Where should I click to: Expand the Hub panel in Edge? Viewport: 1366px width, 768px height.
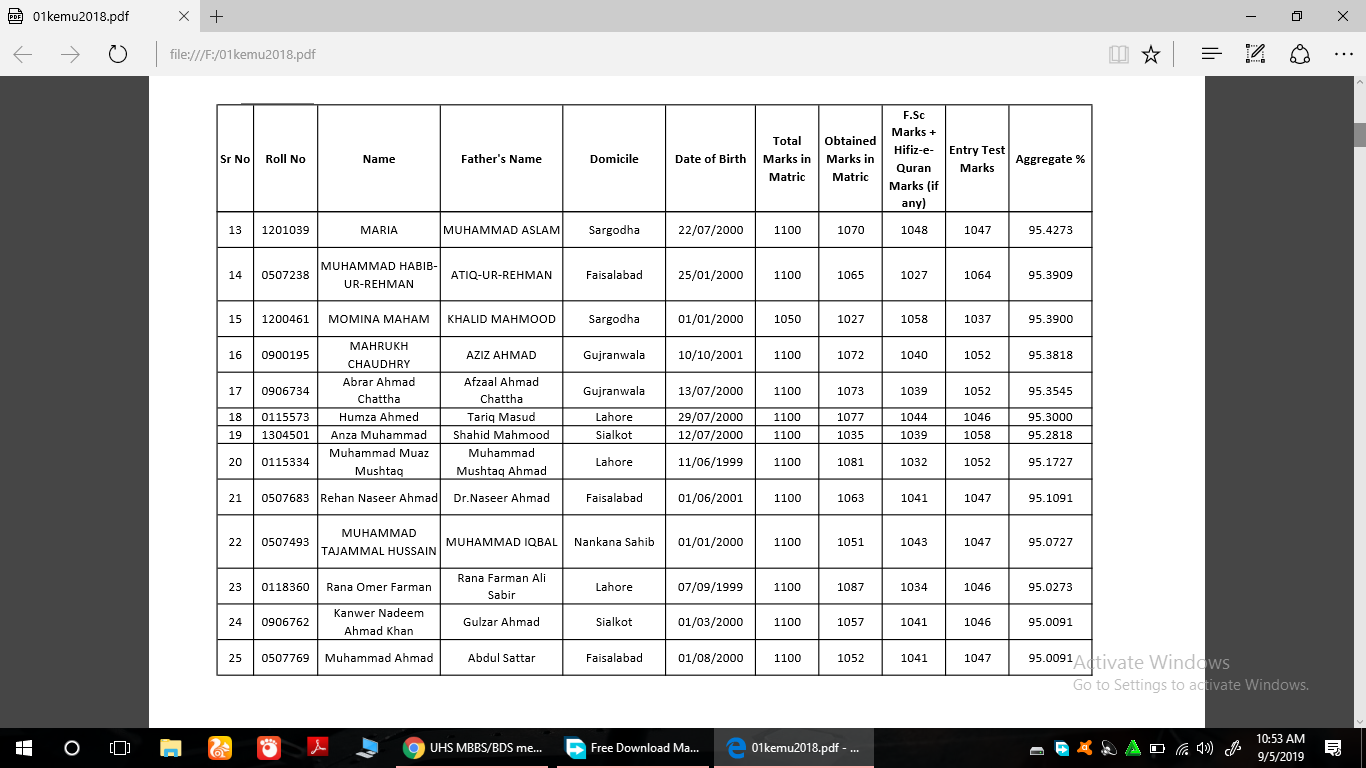(x=1211, y=53)
